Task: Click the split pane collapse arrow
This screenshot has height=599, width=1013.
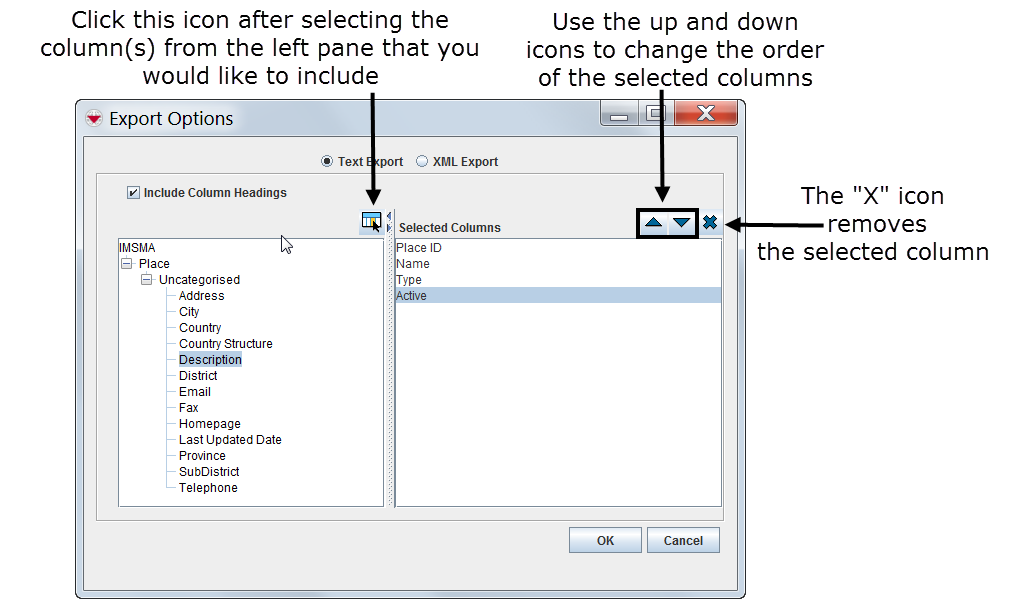Action: click(x=390, y=215)
